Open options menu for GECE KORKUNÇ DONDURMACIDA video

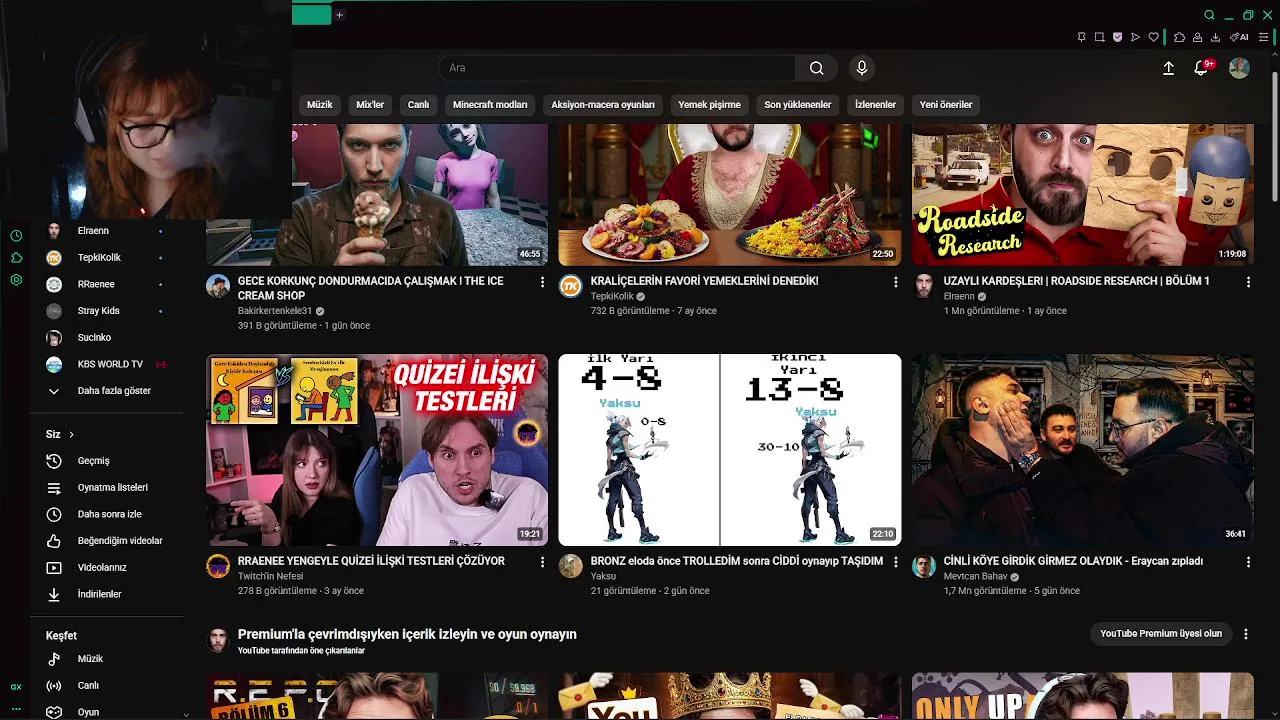click(x=543, y=283)
